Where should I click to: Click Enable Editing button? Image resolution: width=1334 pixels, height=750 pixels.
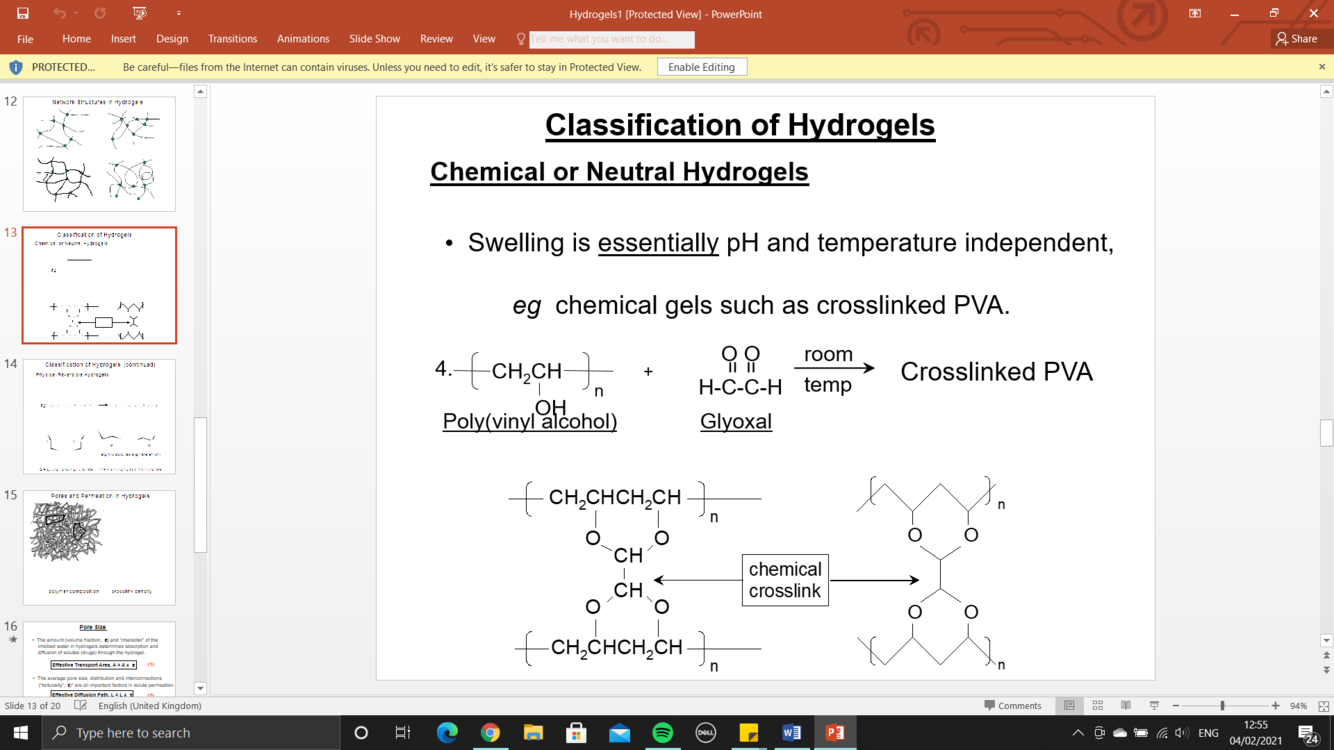tap(702, 67)
